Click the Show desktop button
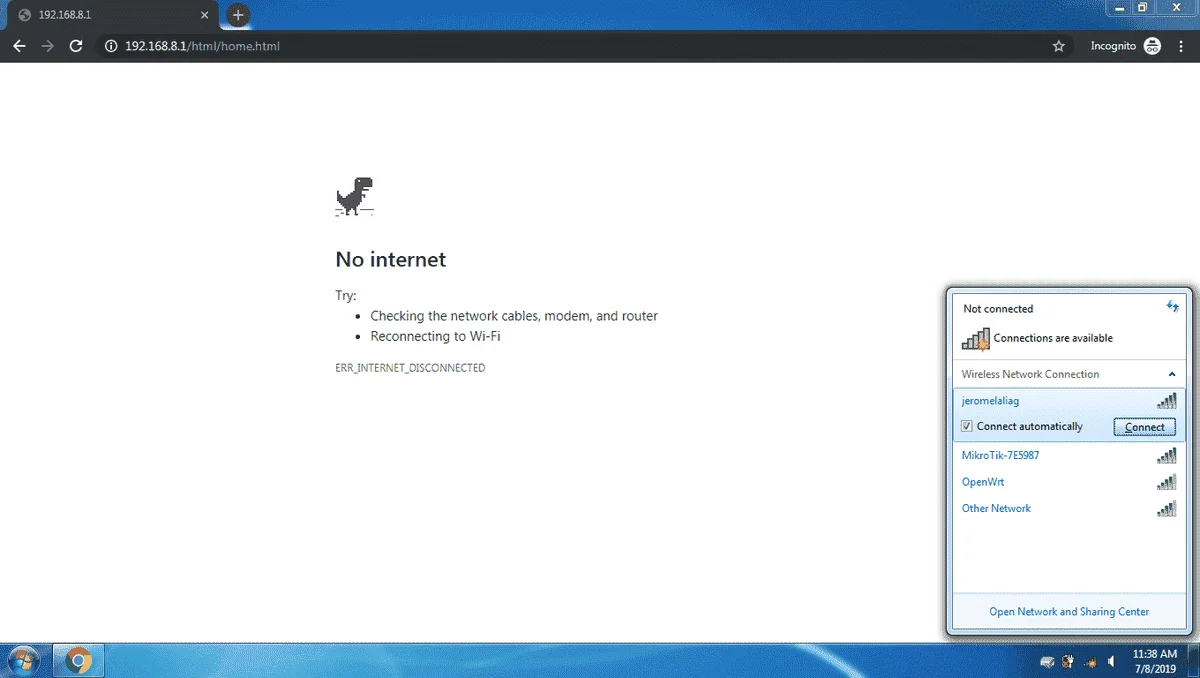The height and width of the screenshot is (678, 1200). tap(1193, 661)
